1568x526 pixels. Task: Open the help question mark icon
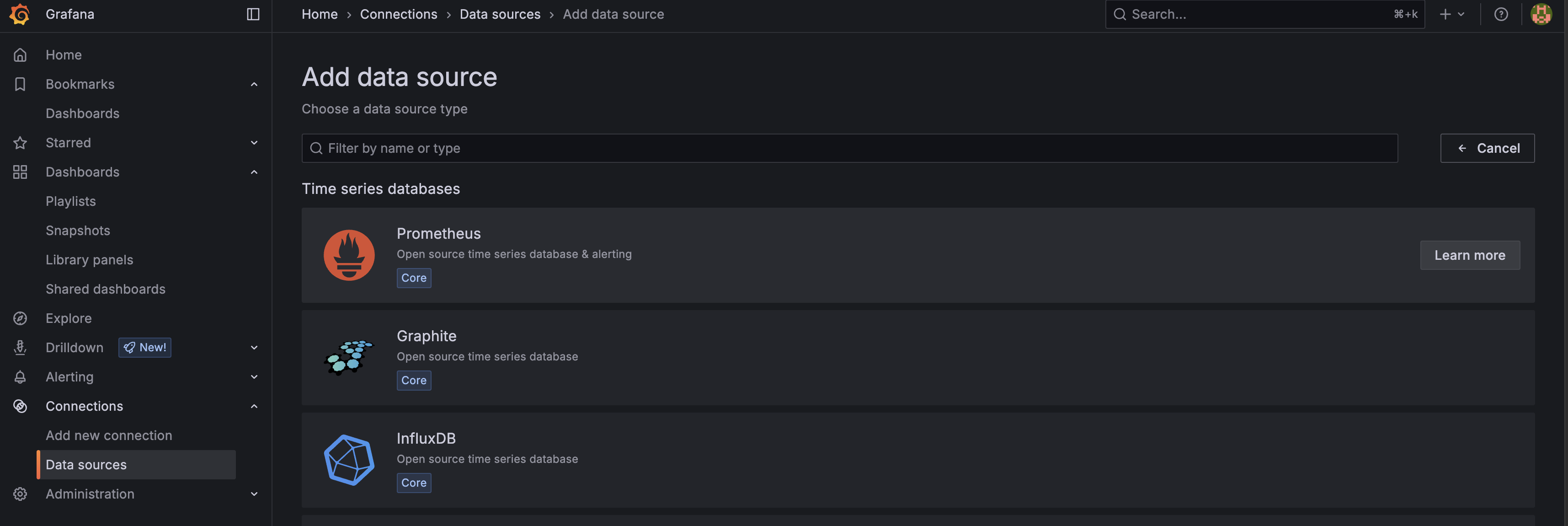click(x=1500, y=14)
